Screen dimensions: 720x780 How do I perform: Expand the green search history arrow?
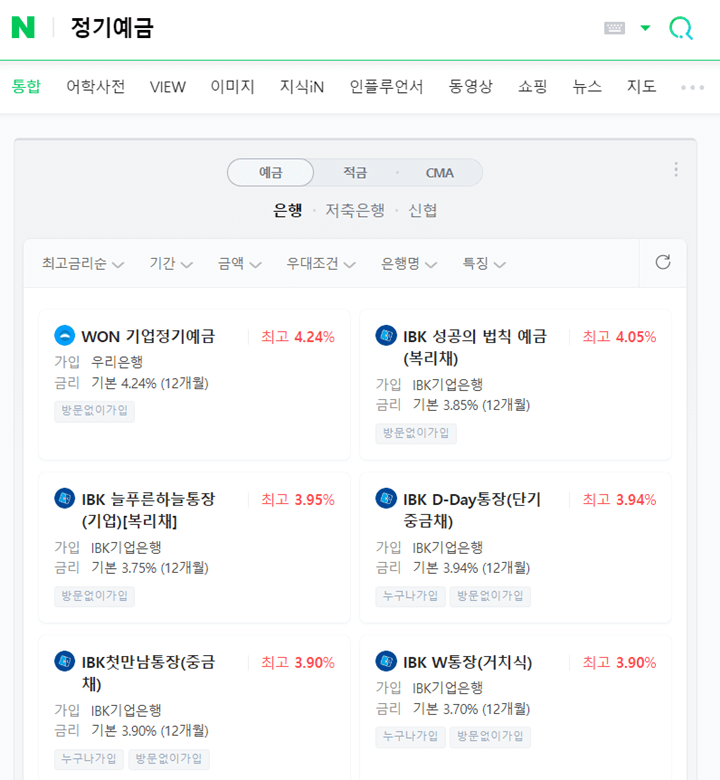click(645, 28)
